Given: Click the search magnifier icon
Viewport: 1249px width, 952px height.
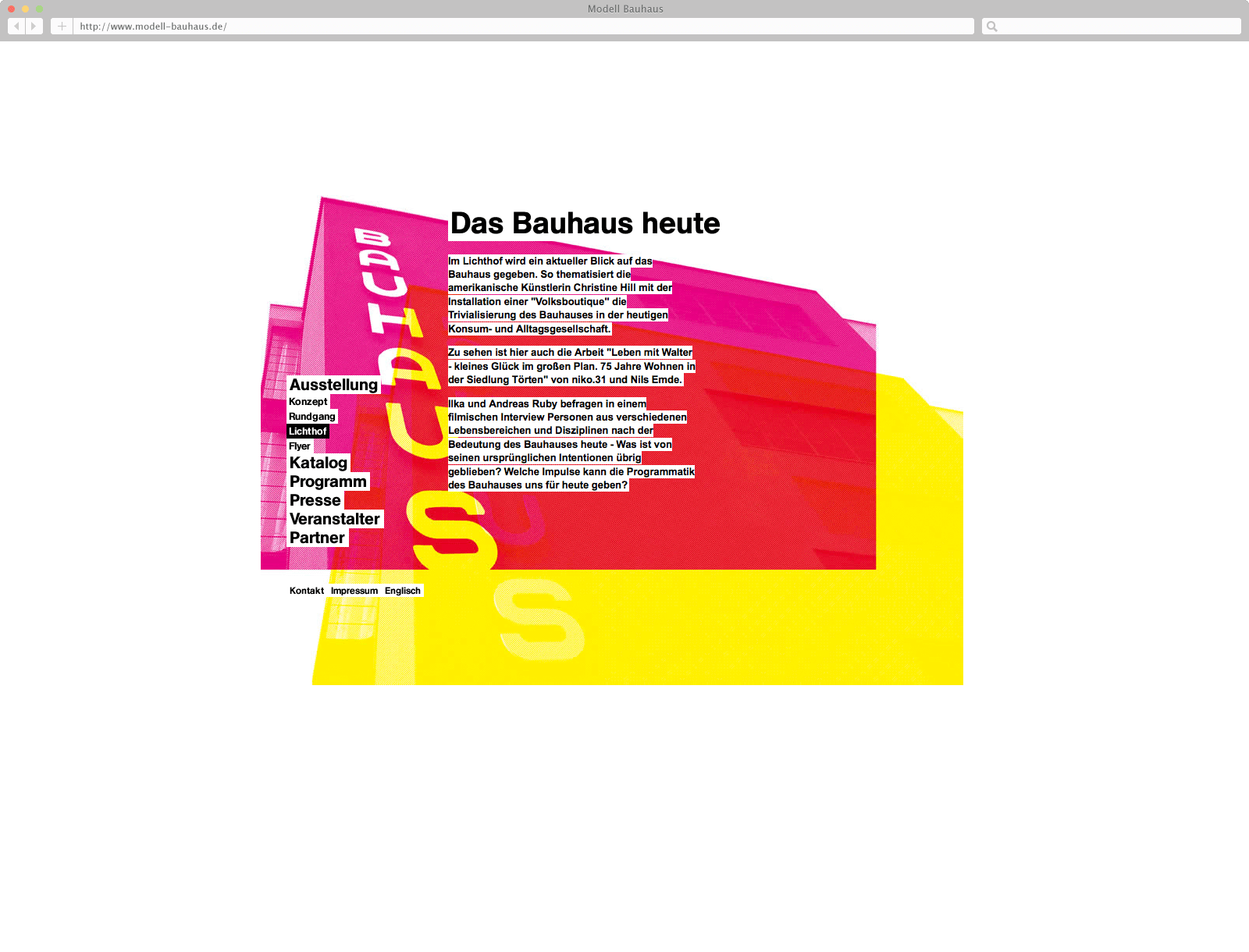Looking at the screenshot, I should click(x=992, y=27).
